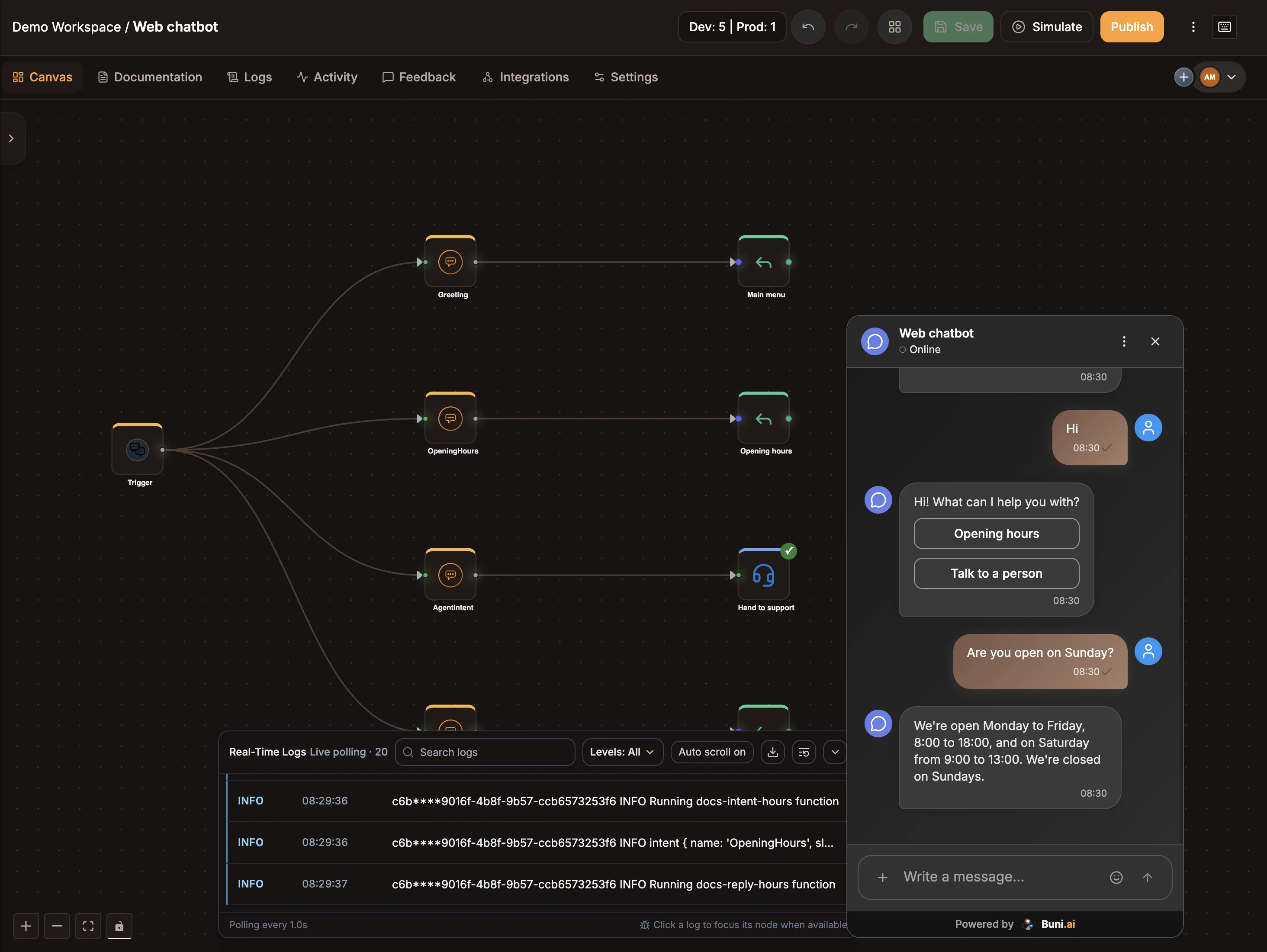Zoom out canvas with minus button

coord(57,926)
